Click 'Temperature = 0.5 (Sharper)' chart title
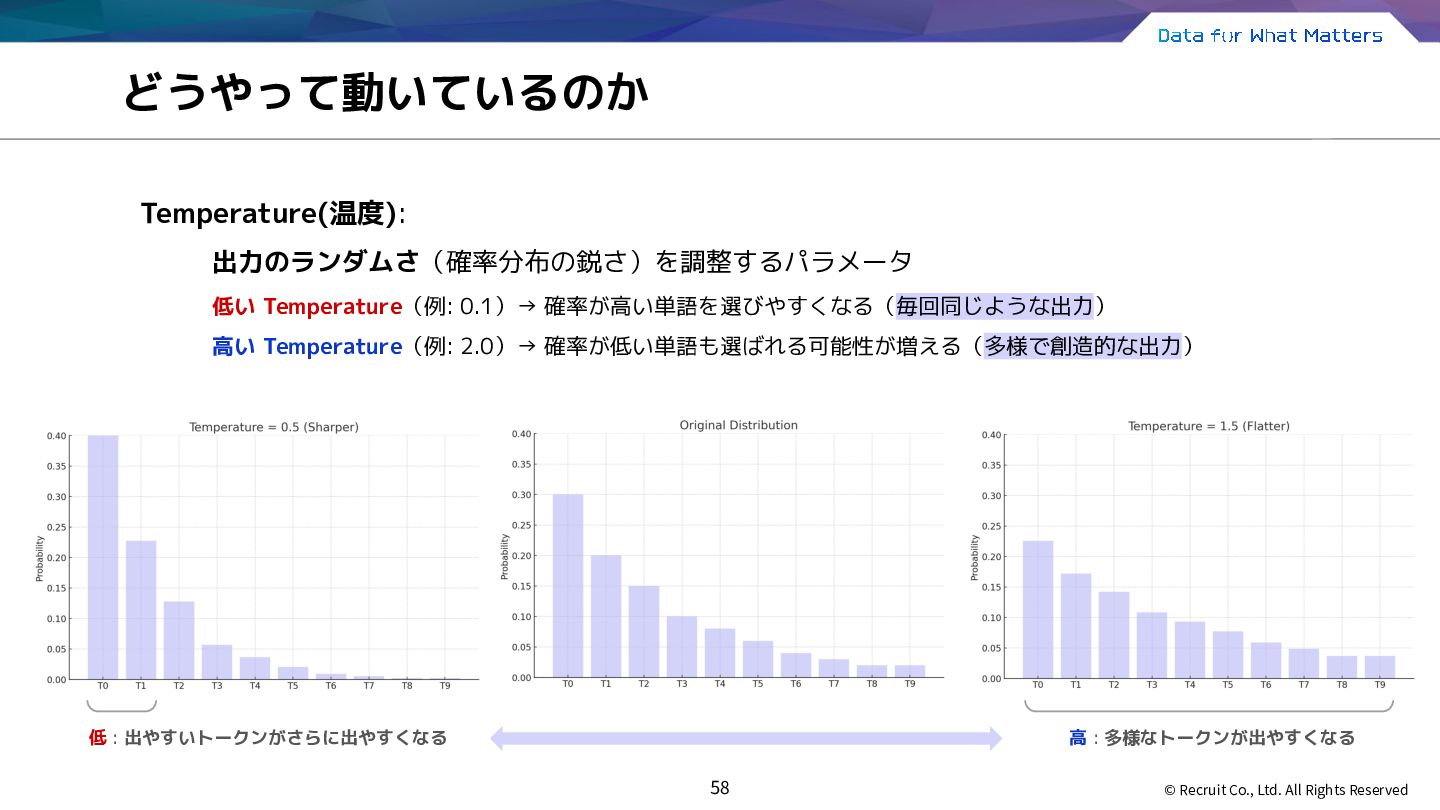 pyautogui.click(x=274, y=427)
